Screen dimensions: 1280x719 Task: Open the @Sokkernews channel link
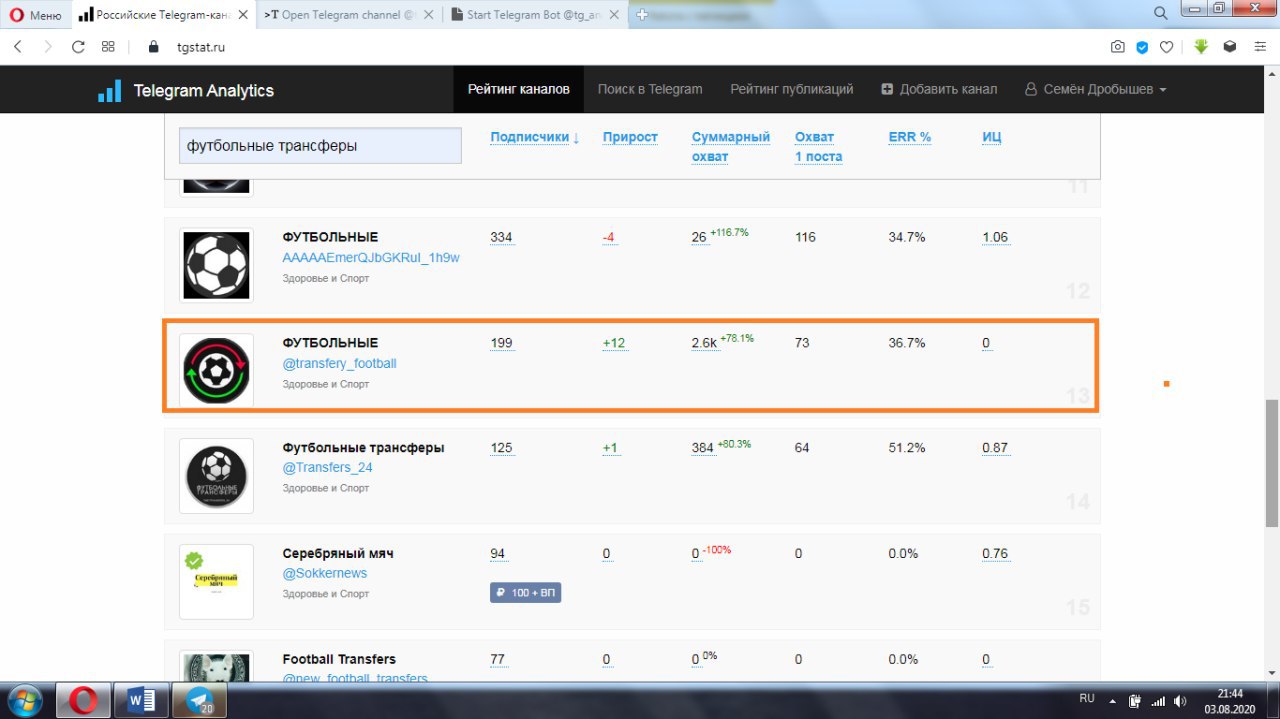[x=324, y=573]
